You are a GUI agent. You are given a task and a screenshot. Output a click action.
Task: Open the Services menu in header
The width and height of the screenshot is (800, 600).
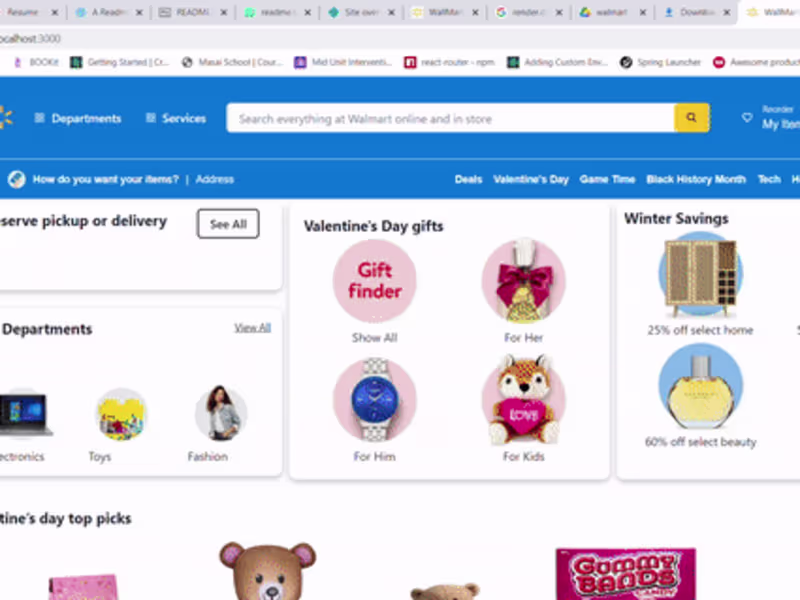176,118
